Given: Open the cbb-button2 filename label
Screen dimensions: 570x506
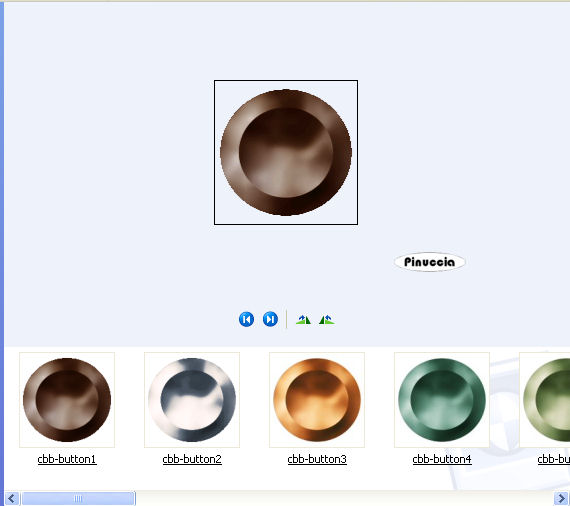Looking at the screenshot, I should tap(192, 459).
